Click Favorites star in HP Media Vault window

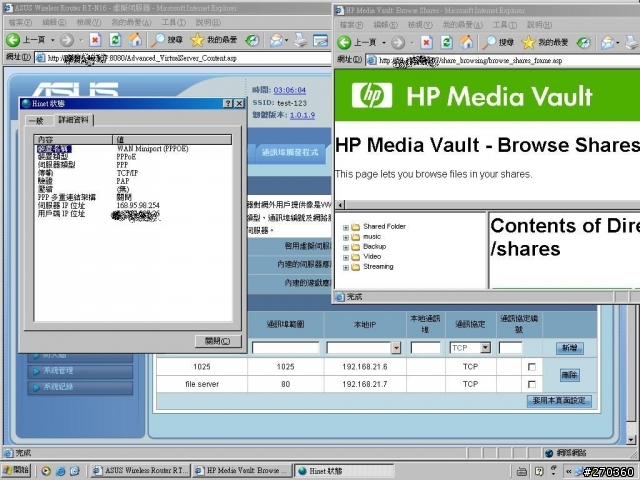[x=528, y=42]
